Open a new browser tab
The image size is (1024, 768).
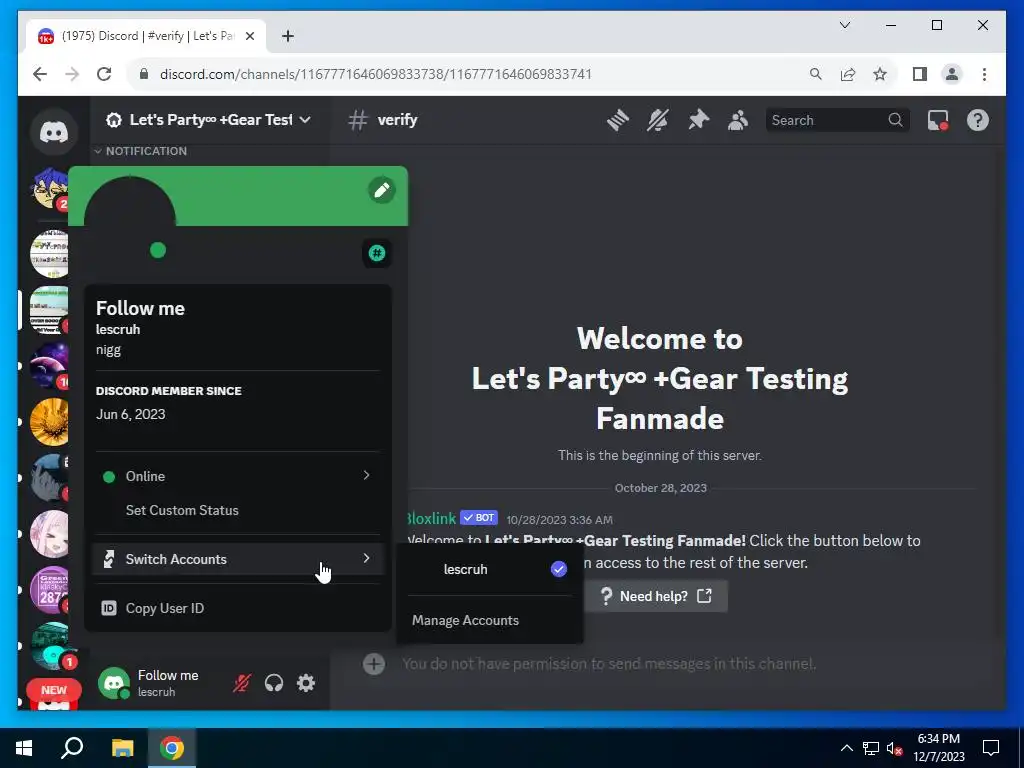287,36
